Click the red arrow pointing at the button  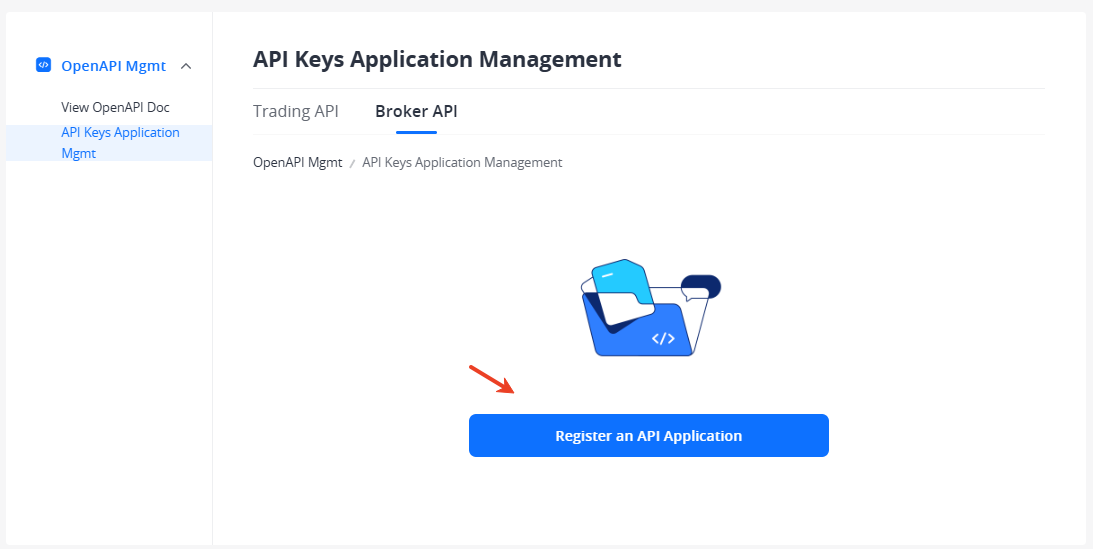point(491,379)
